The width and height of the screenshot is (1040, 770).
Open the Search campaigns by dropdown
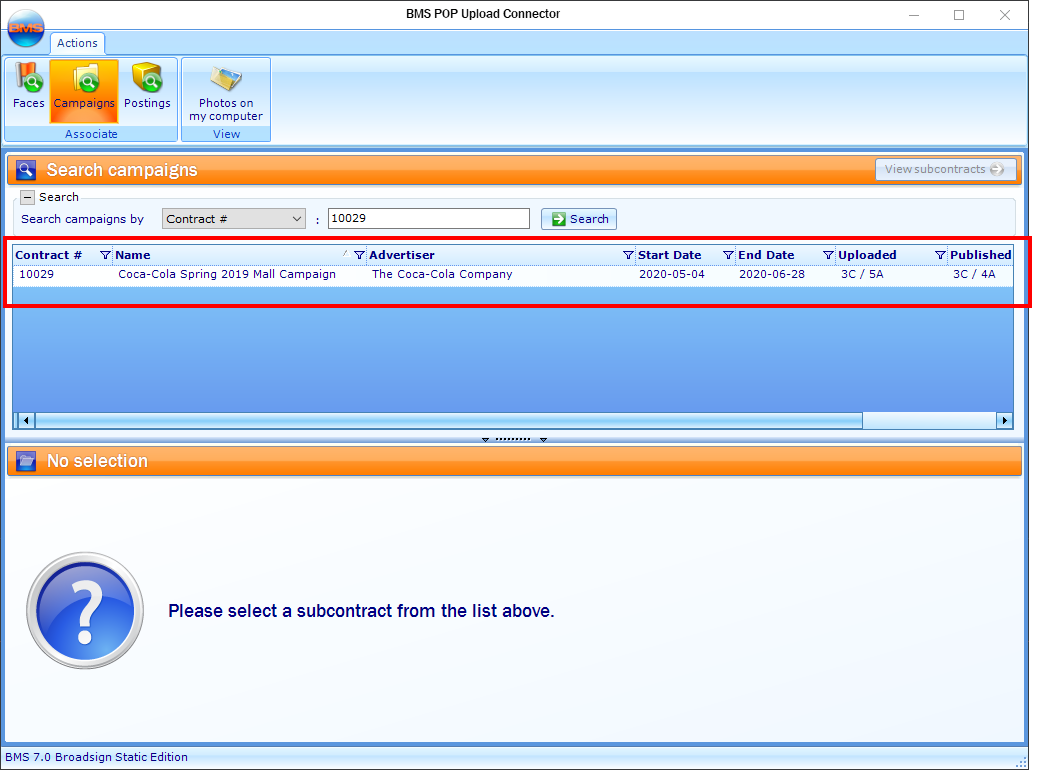pos(233,219)
